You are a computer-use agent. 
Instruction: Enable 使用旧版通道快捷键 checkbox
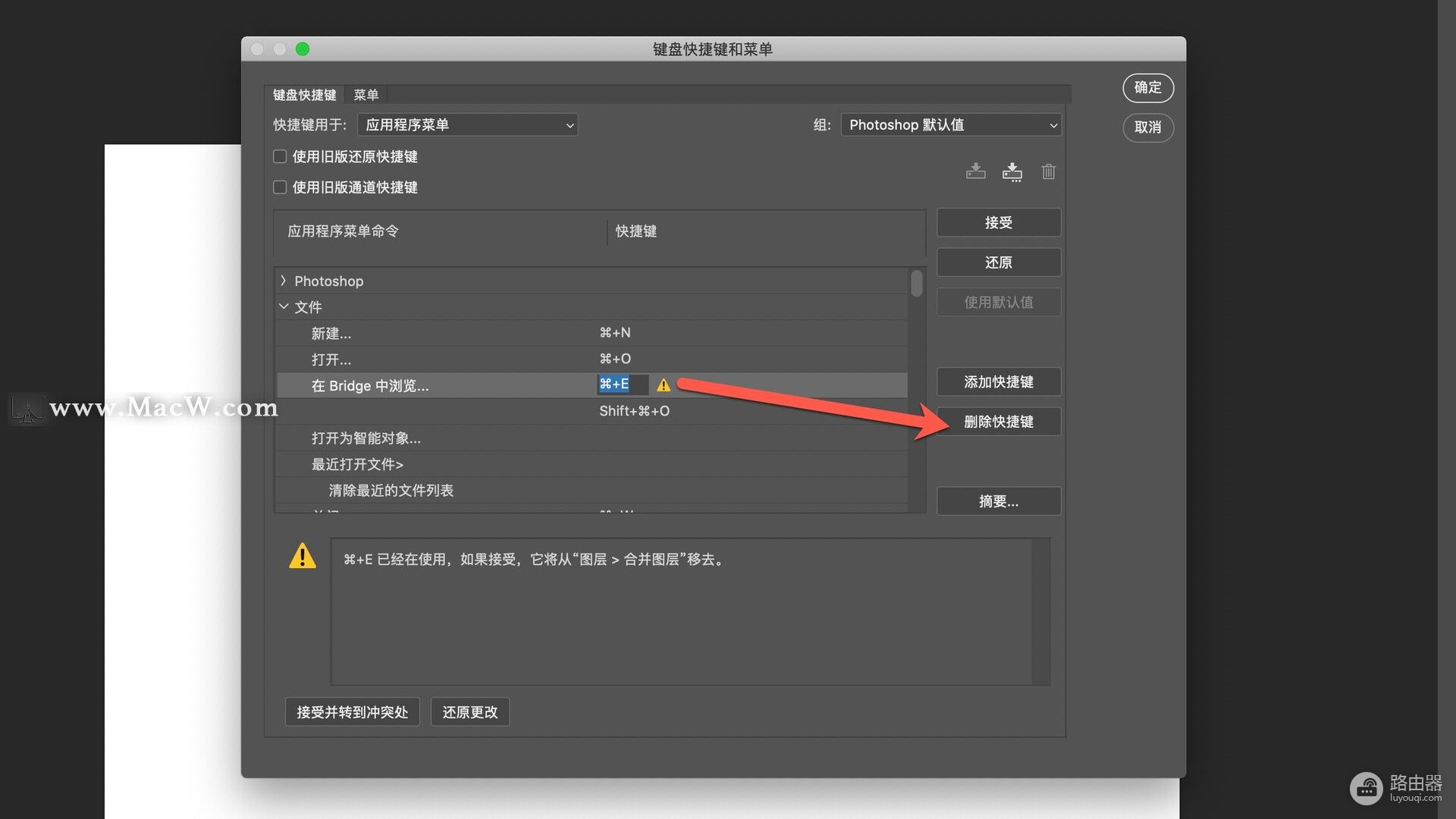pos(280,187)
